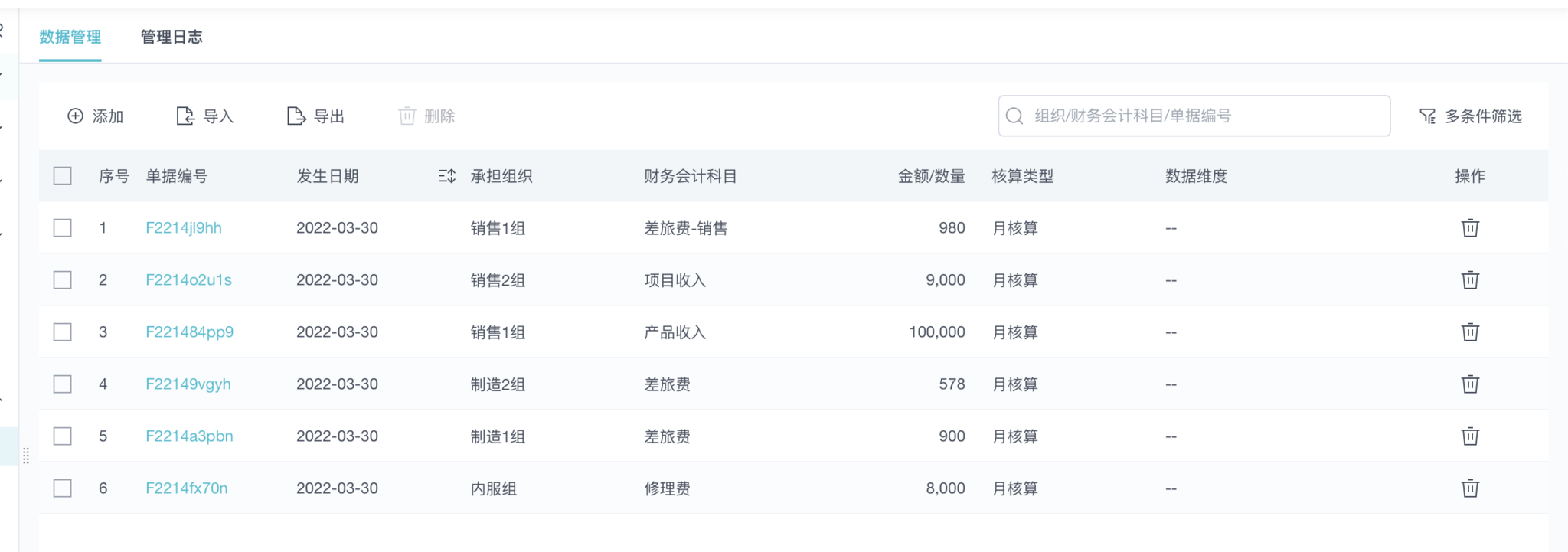Sort by date using 发生日期 sort icon
The height and width of the screenshot is (552, 1568).
447,176
